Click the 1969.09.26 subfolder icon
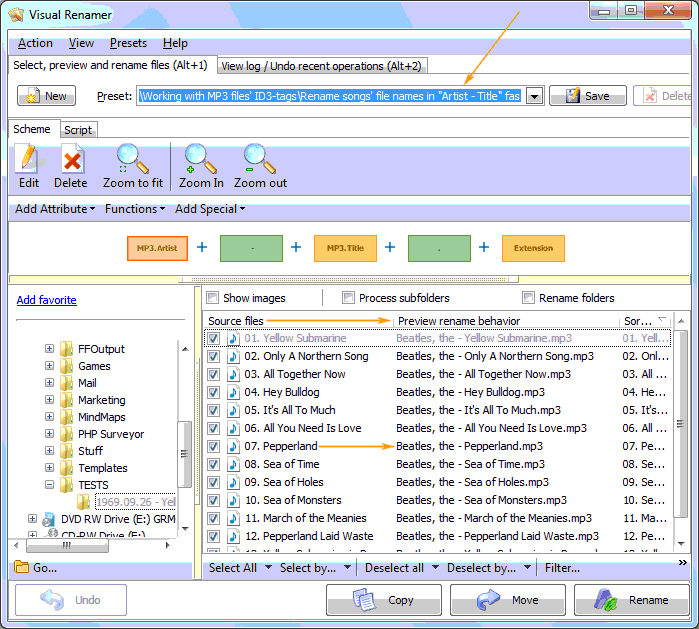Screen dimensions: 699x629 point(83,502)
